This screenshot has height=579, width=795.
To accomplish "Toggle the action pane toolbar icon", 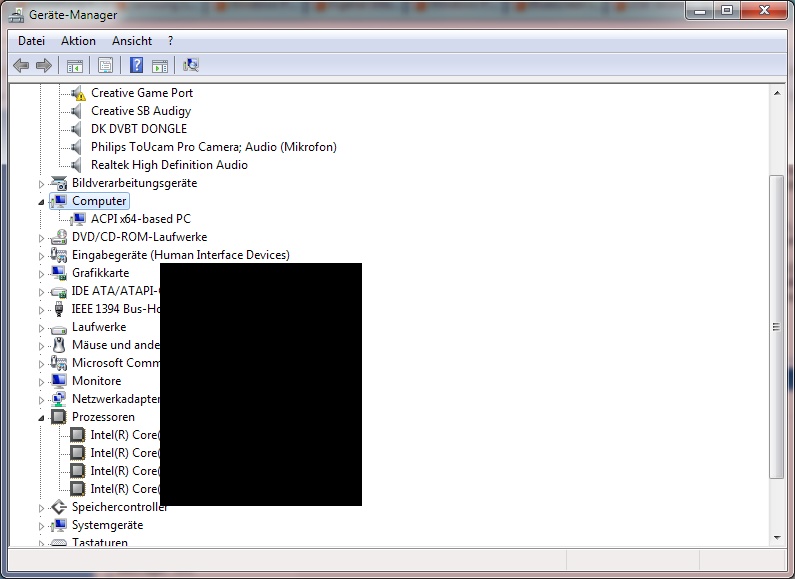I will point(160,65).
